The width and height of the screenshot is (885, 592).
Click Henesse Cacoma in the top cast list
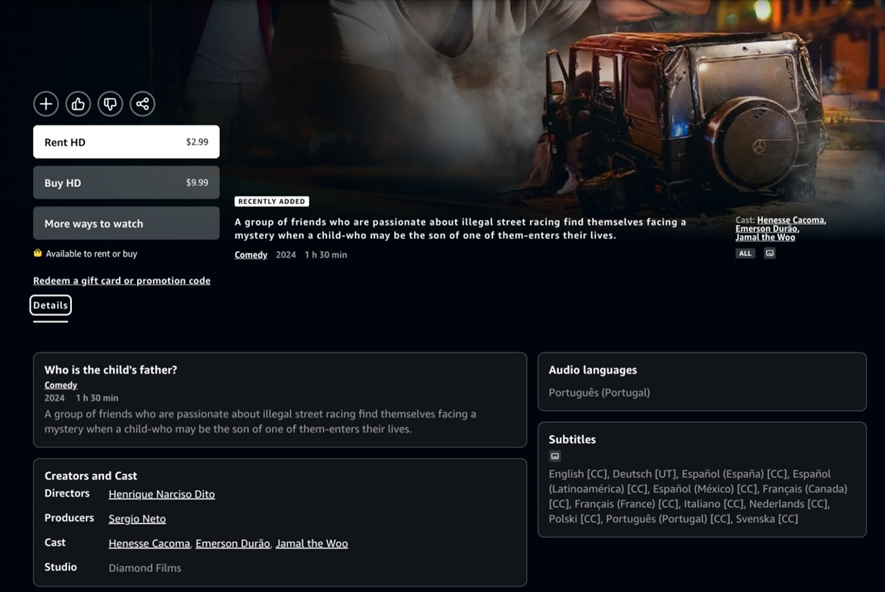pyautogui.click(x=790, y=220)
